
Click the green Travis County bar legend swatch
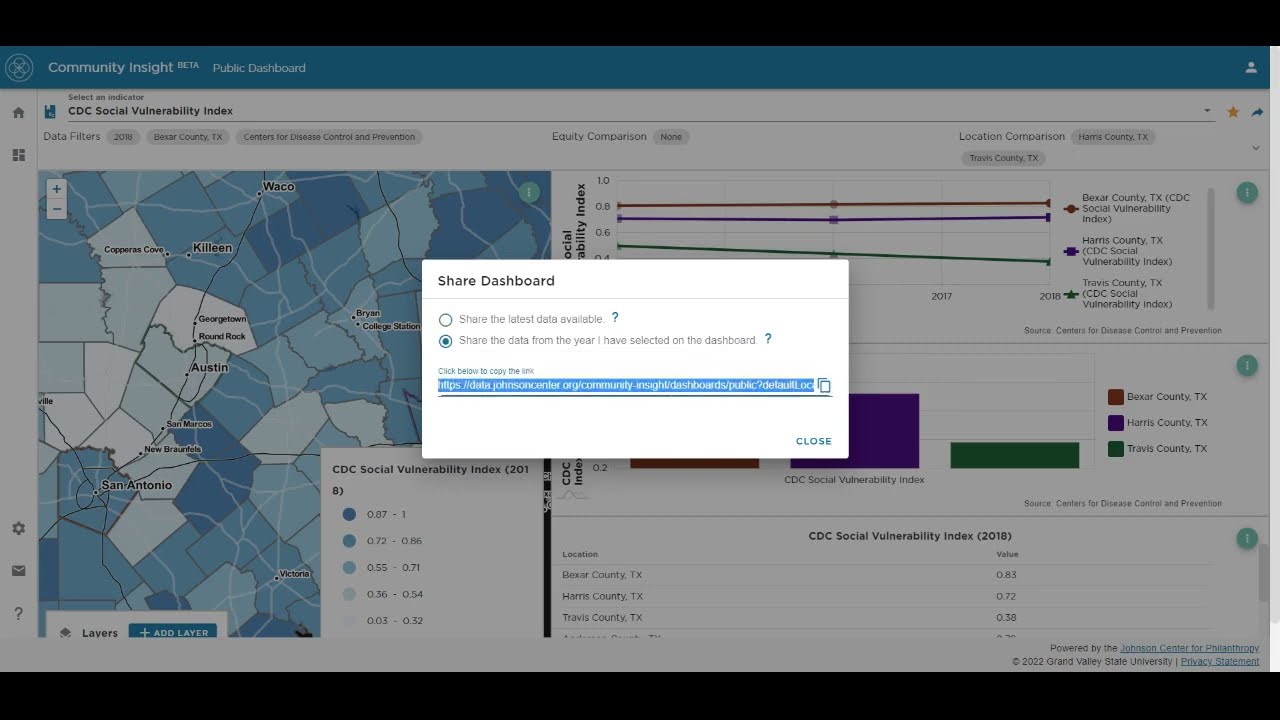point(1116,449)
